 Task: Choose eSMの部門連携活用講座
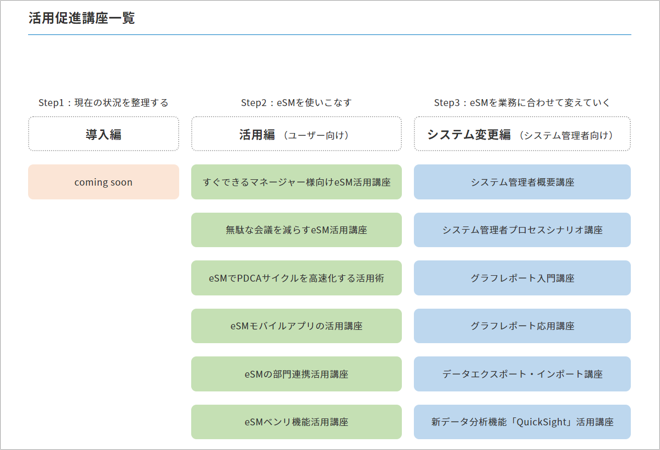pyautogui.click(x=296, y=374)
